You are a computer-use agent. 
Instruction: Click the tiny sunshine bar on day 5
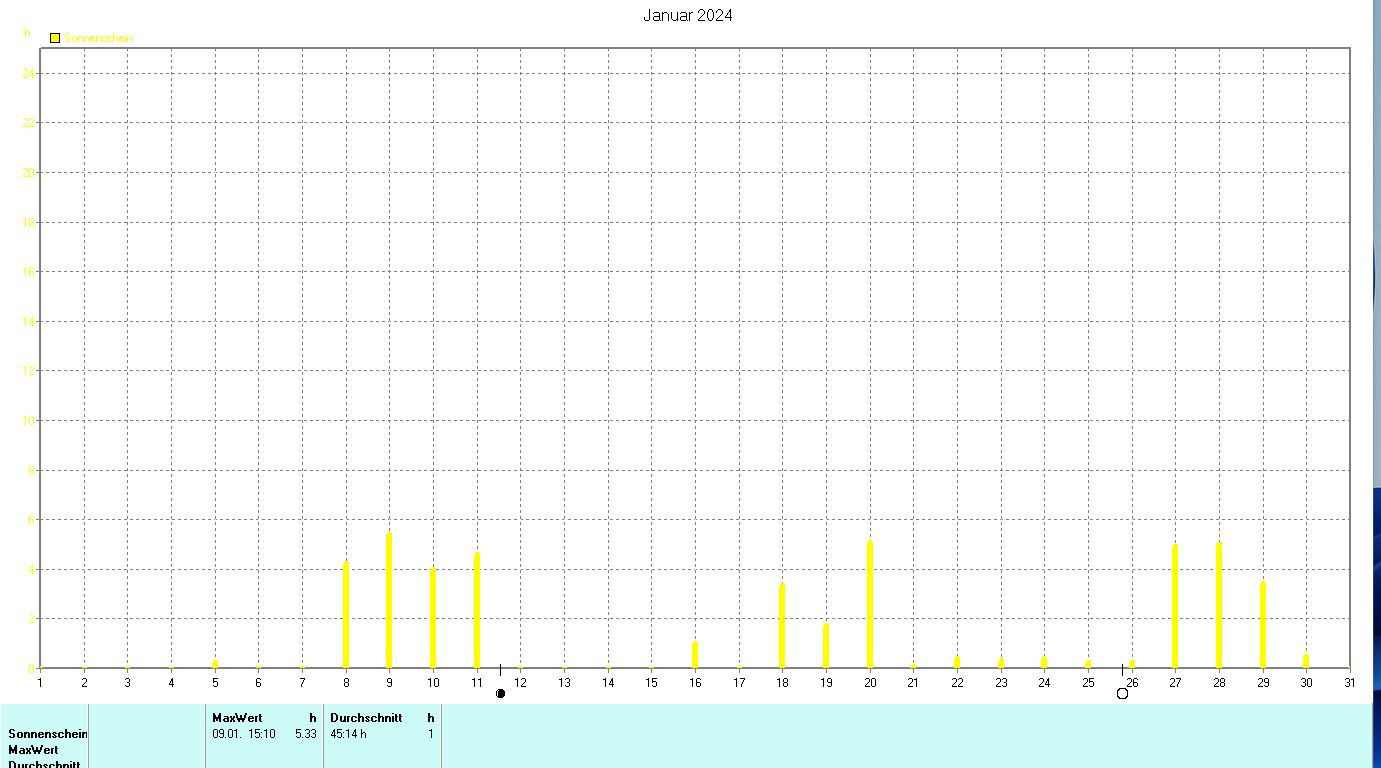coord(215,664)
